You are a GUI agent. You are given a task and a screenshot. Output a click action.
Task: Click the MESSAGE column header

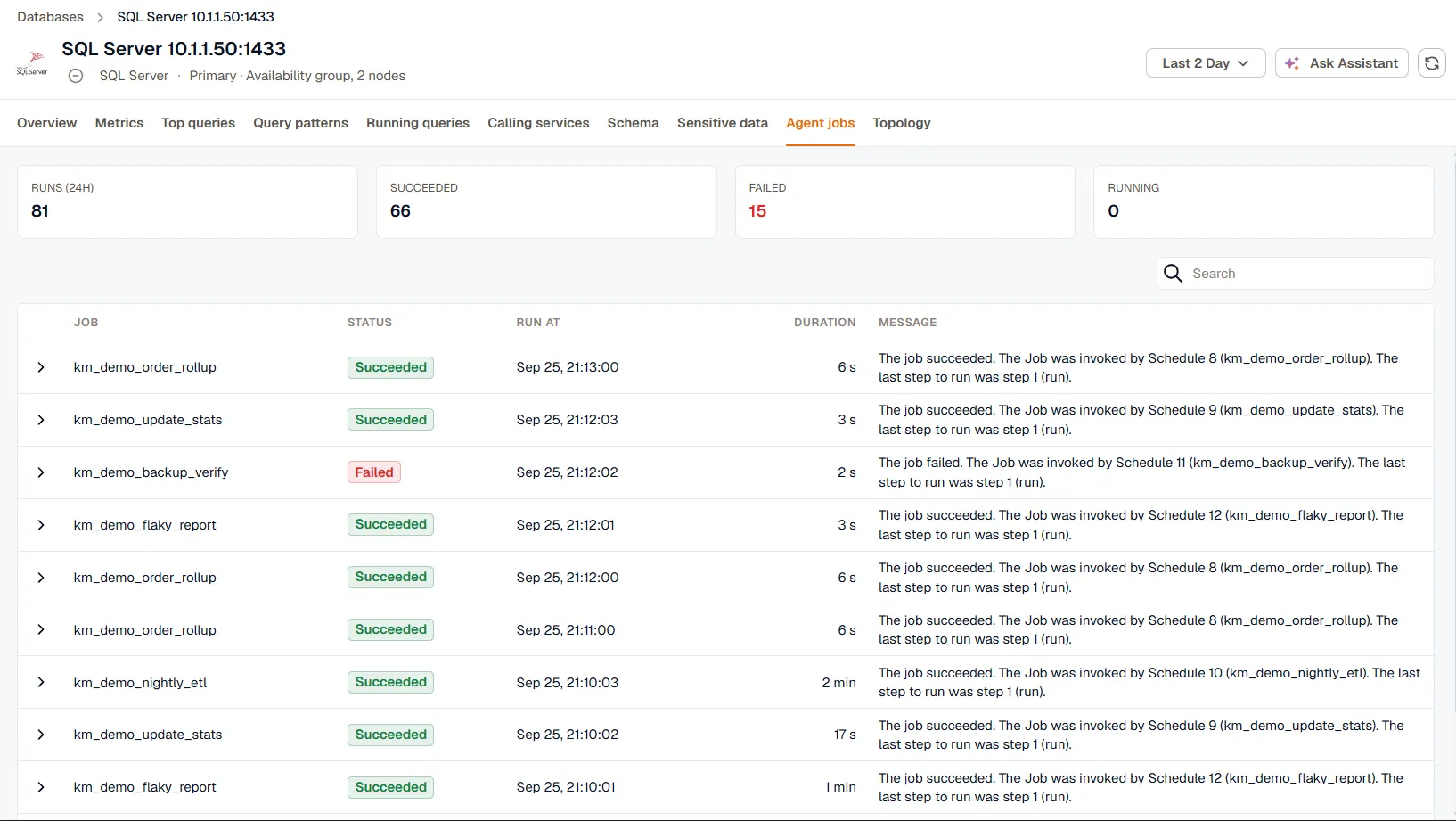[x=907, y=323]
